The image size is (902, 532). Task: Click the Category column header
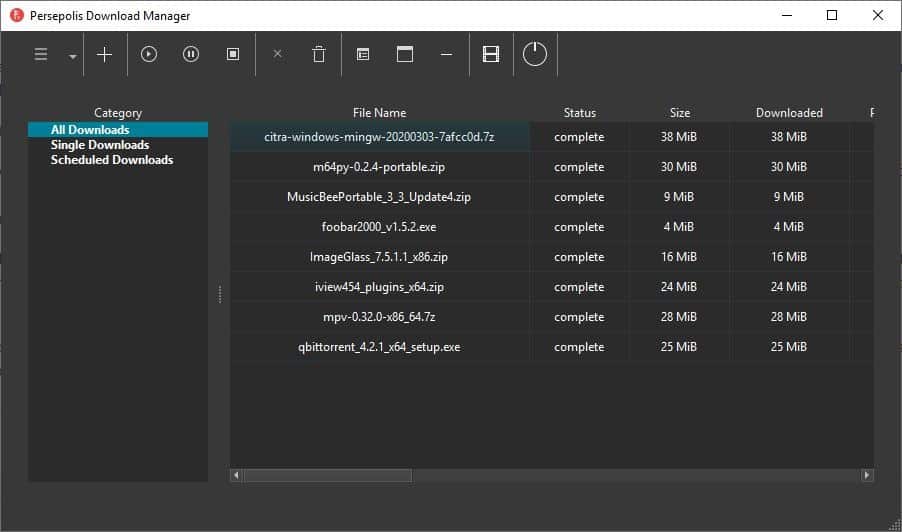(x=118, y=113)
